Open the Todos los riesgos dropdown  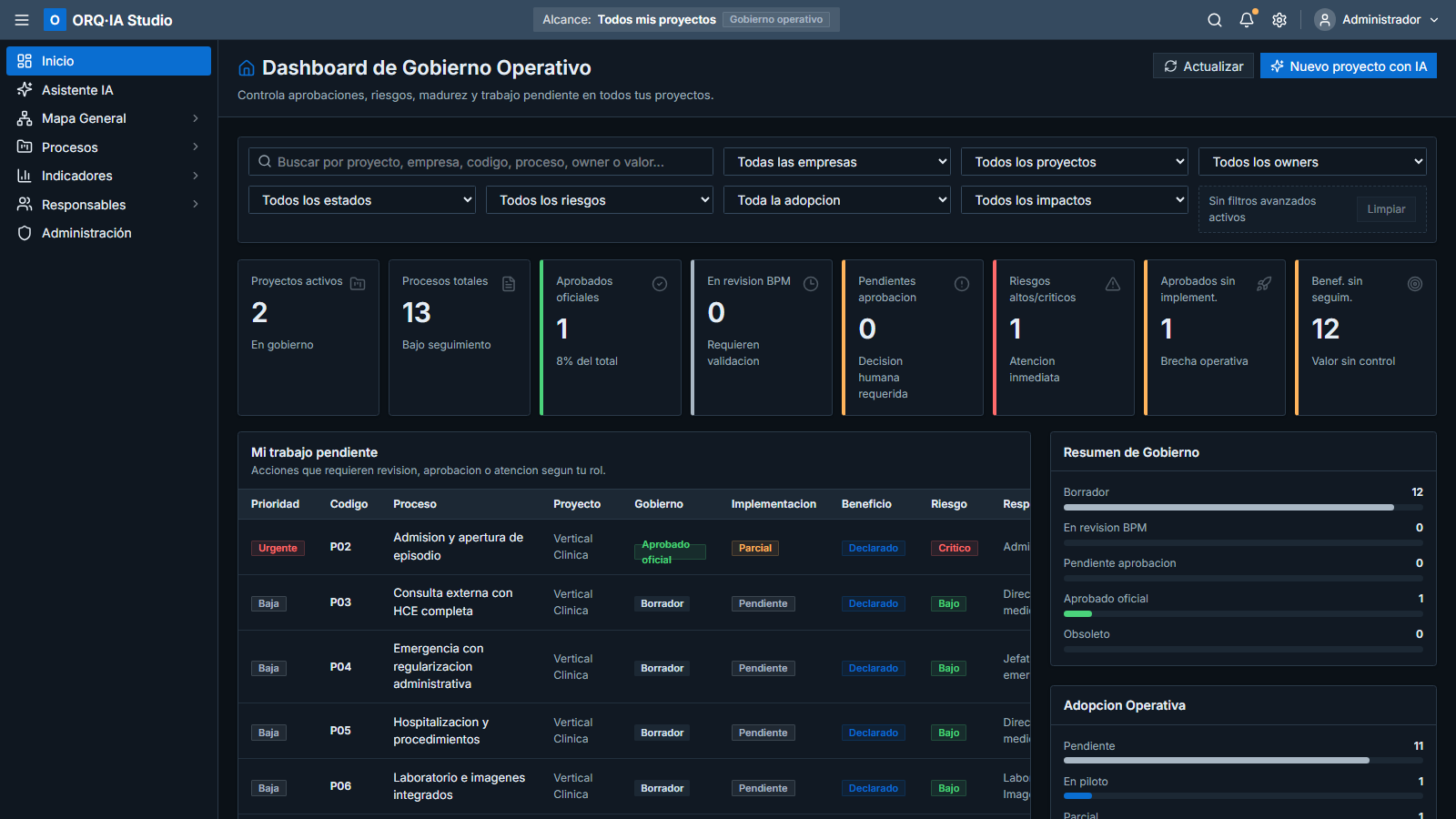click(x=600, y=200)
